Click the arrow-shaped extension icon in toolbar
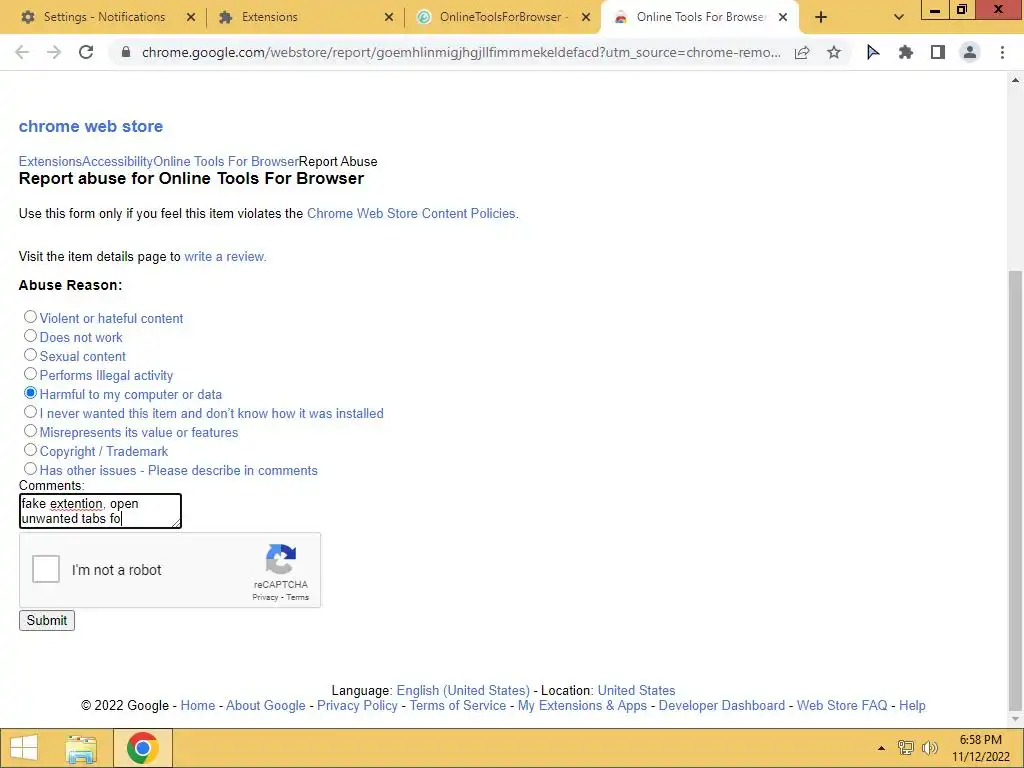Image resolution: width=1024 pixels, height=768 pixels. tap(872, 52)
